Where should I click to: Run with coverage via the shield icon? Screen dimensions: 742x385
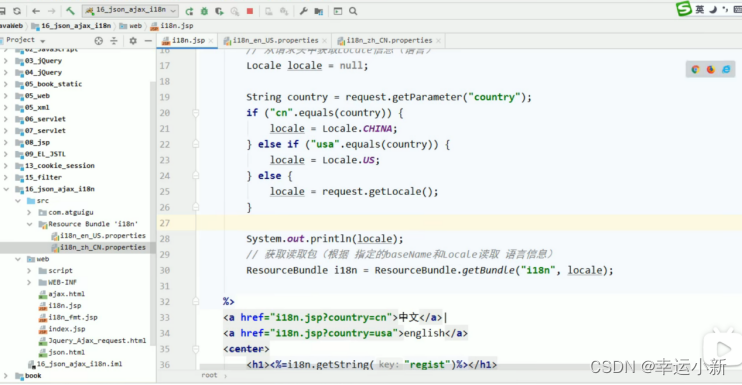click(x=219, y=11)
